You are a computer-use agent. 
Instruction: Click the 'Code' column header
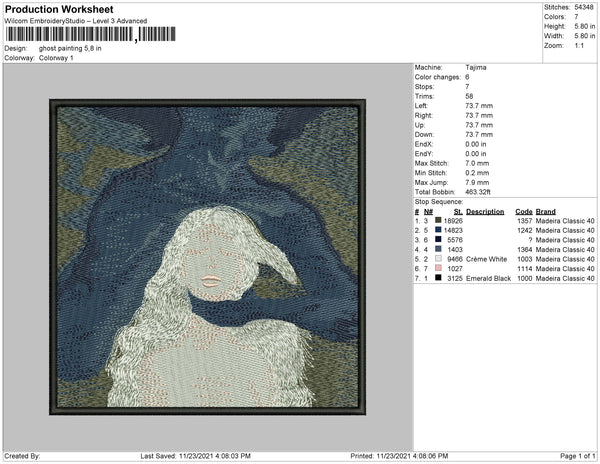(524, 212)
